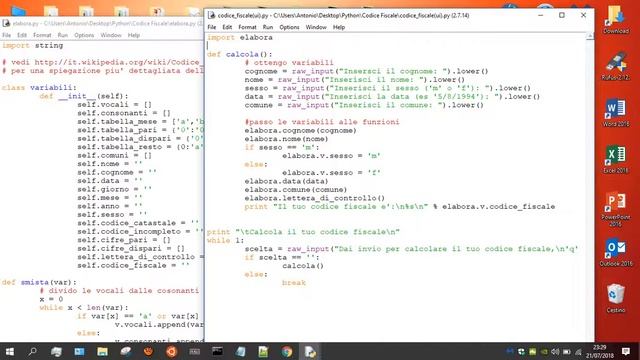Image resolution: width=640 pixels, height=360 pixels.
Task: Open Google Chrome from the taskbar
Action: coord(287,351)
